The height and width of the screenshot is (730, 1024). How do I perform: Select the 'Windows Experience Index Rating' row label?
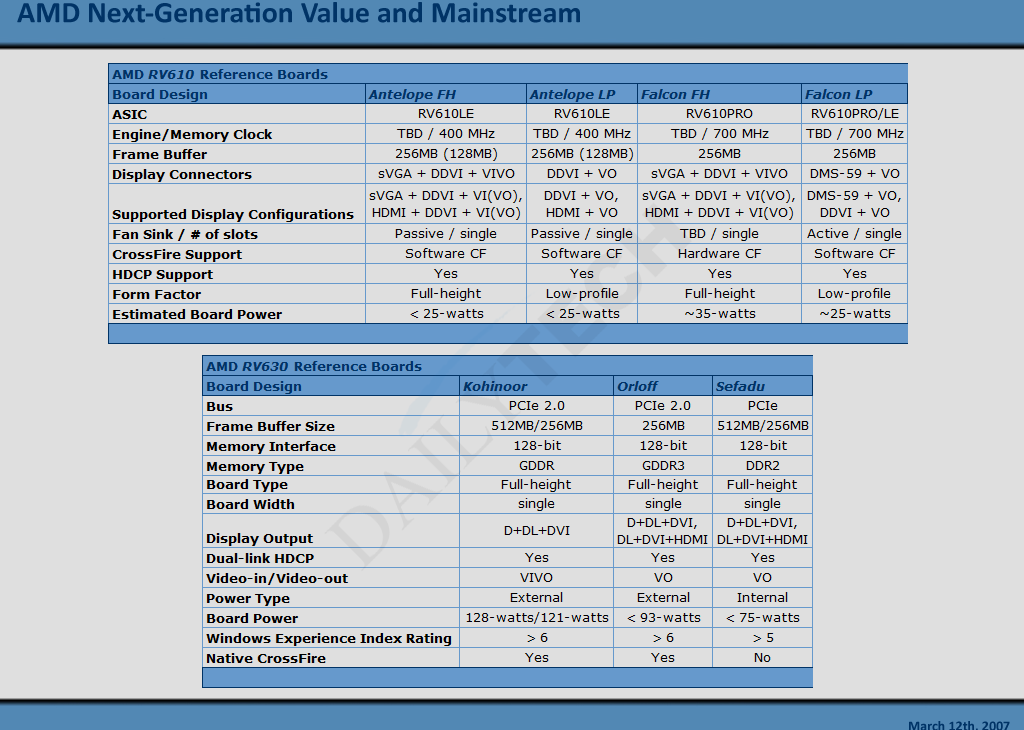pos(329,638)
